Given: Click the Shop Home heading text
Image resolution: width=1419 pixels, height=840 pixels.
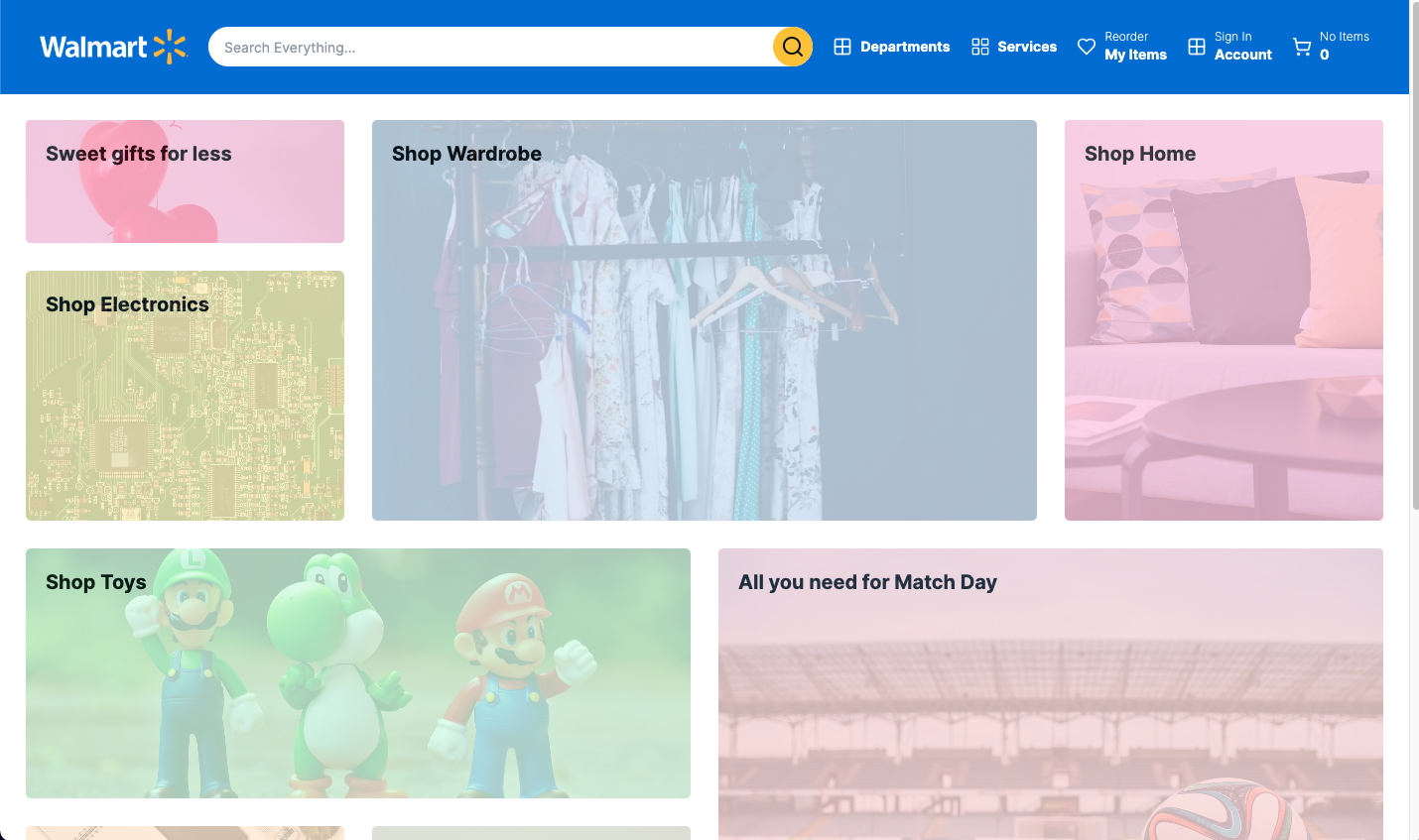Looking at the screenshot, I should pyautogui.click(x=1140, y=154).
